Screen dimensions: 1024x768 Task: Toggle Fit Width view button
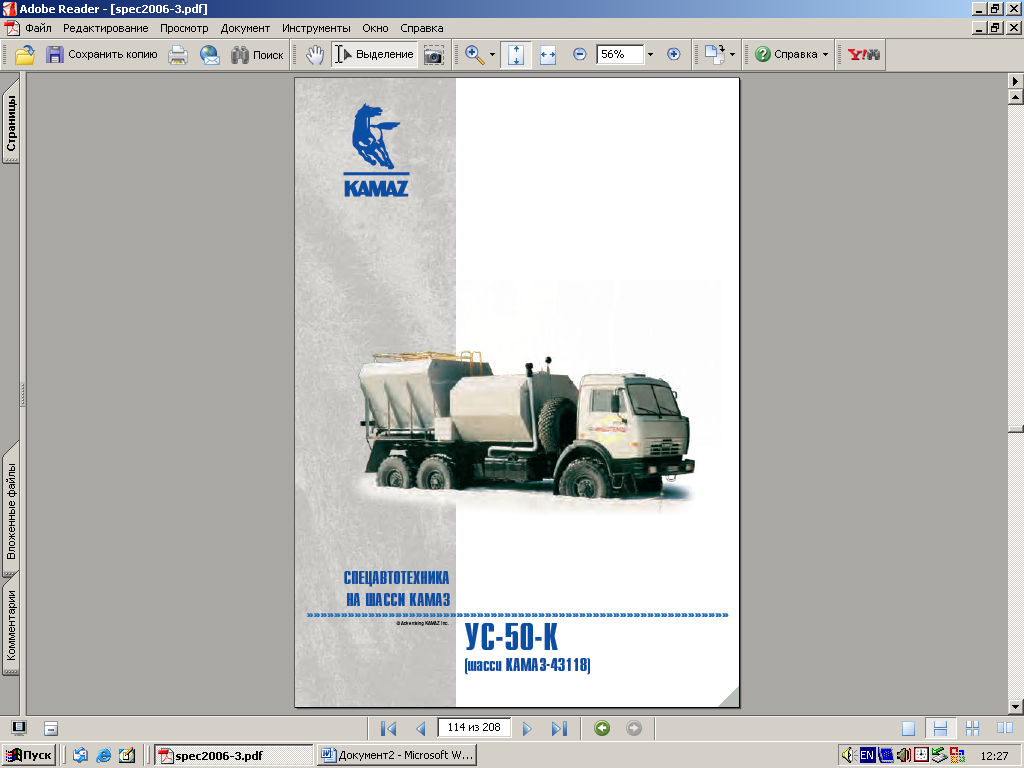pyautogui.click(x=548, y=55)
